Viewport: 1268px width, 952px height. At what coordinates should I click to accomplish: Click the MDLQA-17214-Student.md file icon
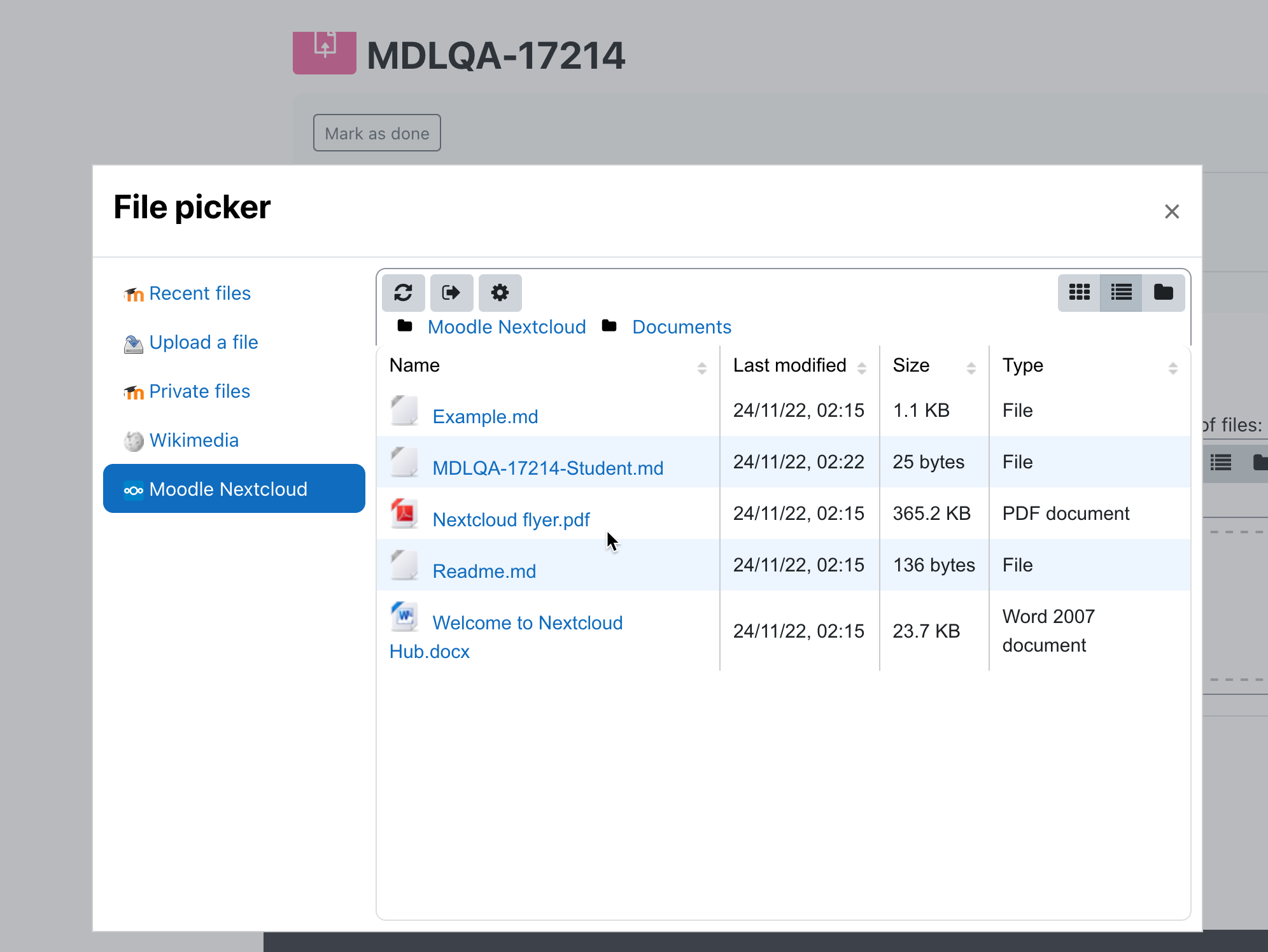click(404, 462)
